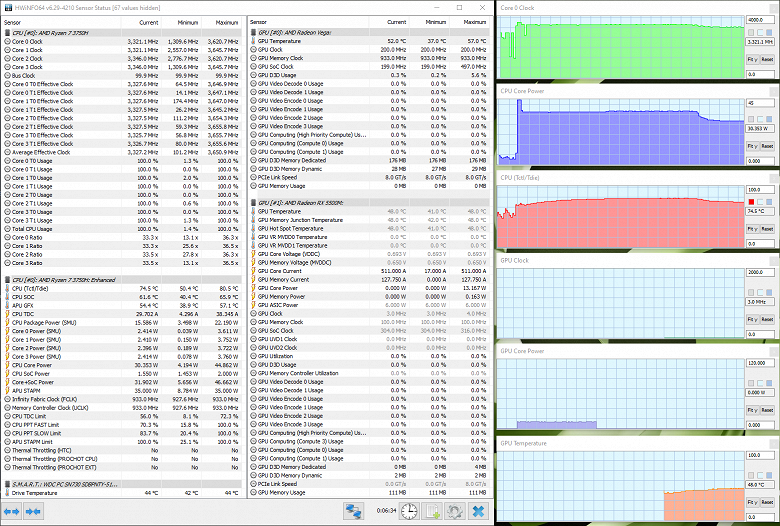Image resolution: width=780 pixels, height=526 pixels.
Task: Select the S.M.A.R.T. WDC PC SN730 group header
Action: pyautogui.click(x=121, y=484)
